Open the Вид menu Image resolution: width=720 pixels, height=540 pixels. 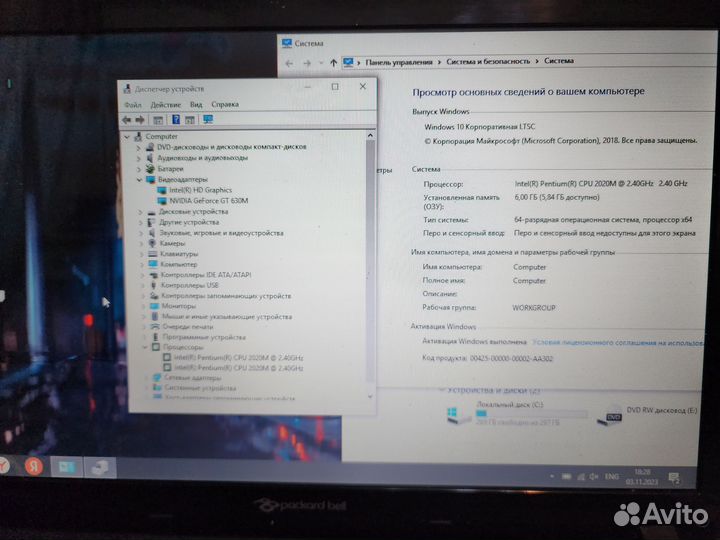pyautogui.click(x=196, y=105)
